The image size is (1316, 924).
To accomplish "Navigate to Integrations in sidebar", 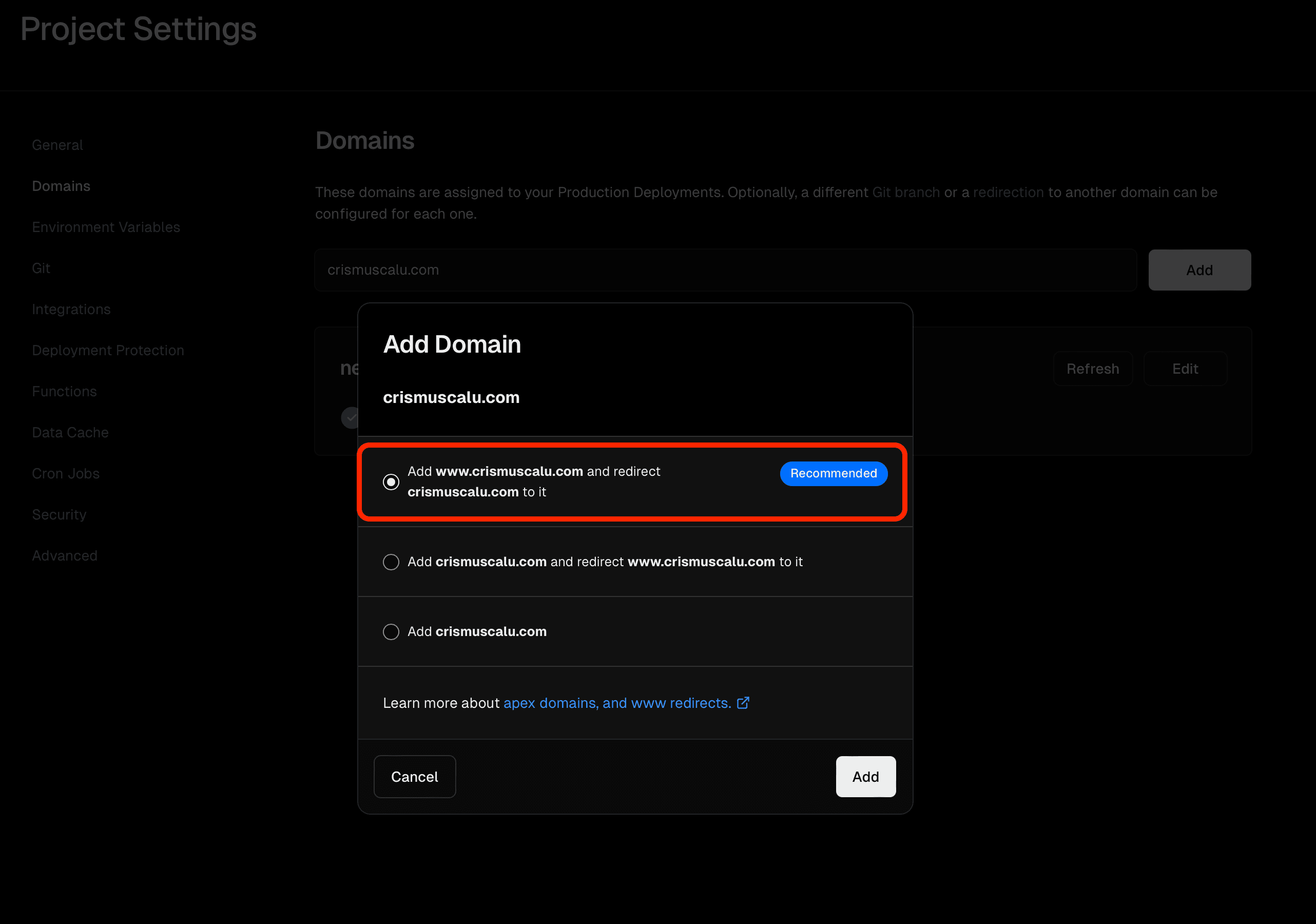I will (x=71, y=310).
